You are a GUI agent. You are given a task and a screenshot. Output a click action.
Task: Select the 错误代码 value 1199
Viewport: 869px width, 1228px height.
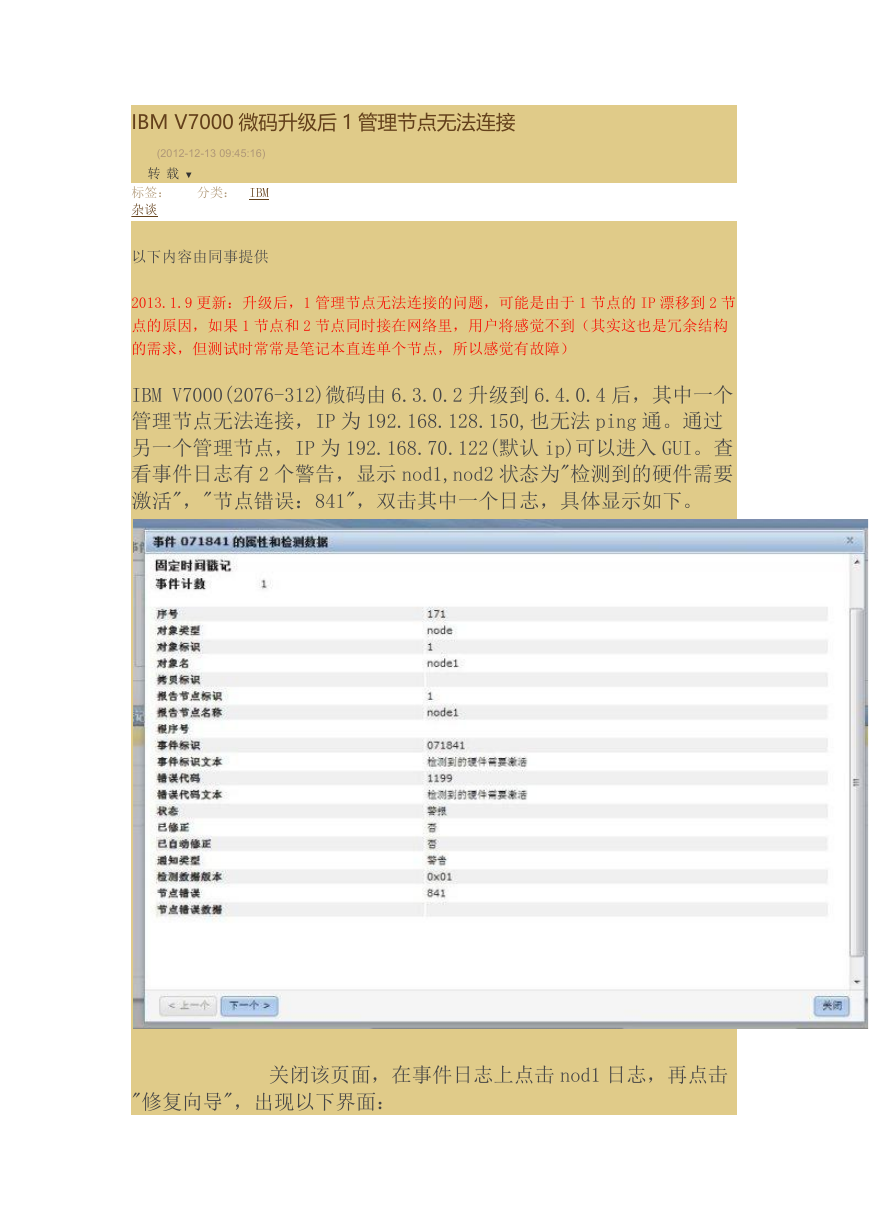[439, 778]
